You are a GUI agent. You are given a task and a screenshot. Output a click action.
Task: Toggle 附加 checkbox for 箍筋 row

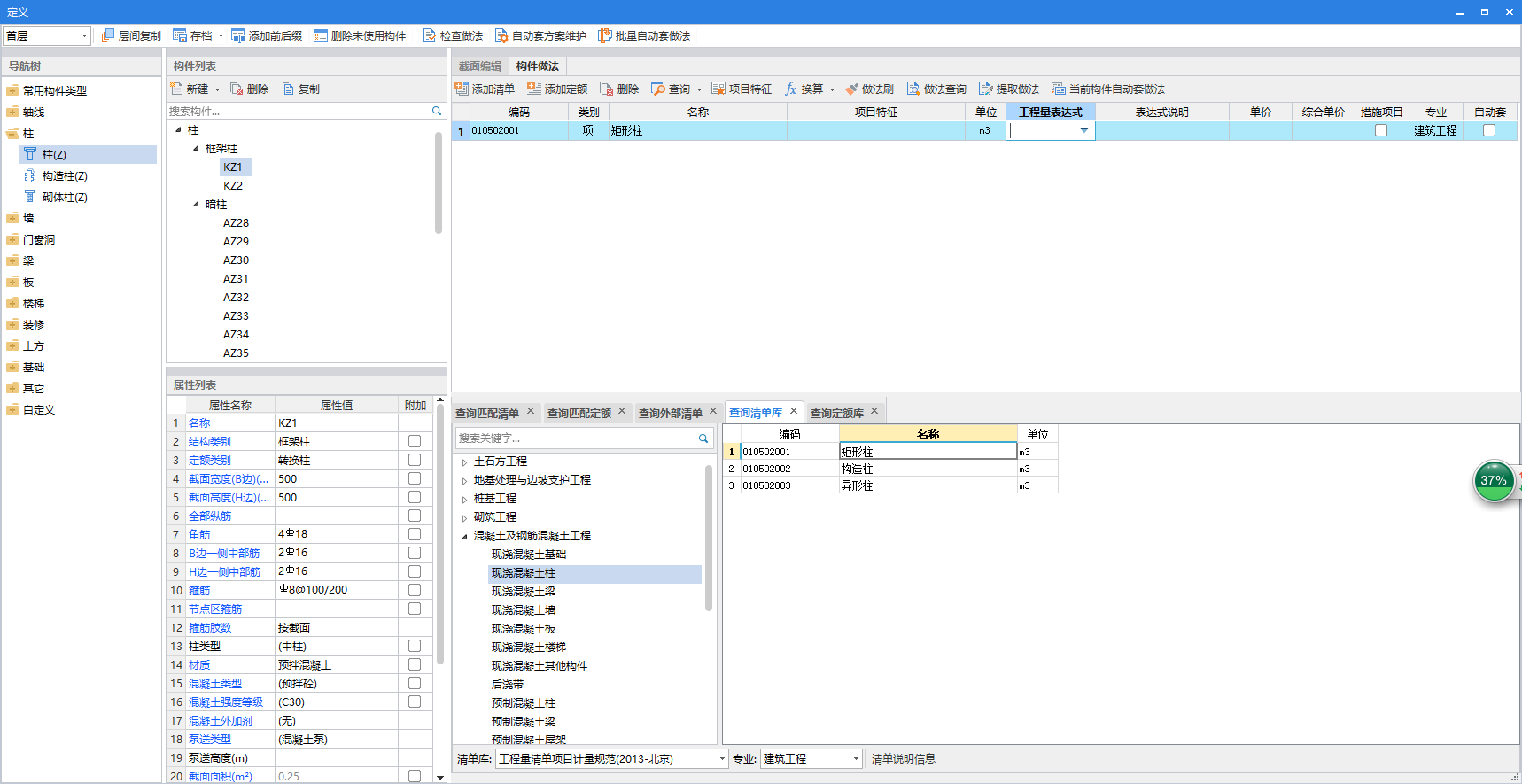(415, 590)
